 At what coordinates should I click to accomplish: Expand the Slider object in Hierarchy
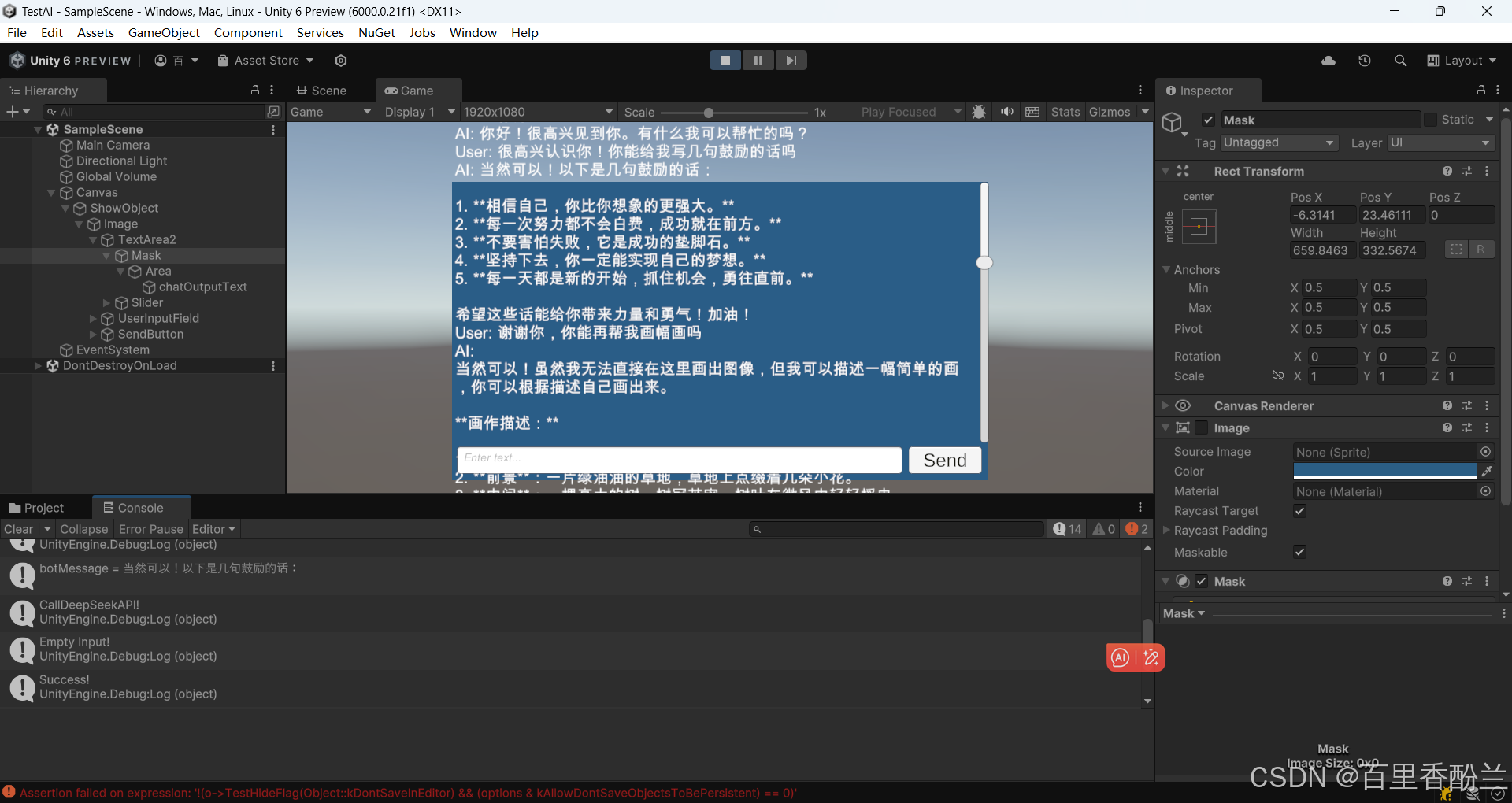coord(107,303)
